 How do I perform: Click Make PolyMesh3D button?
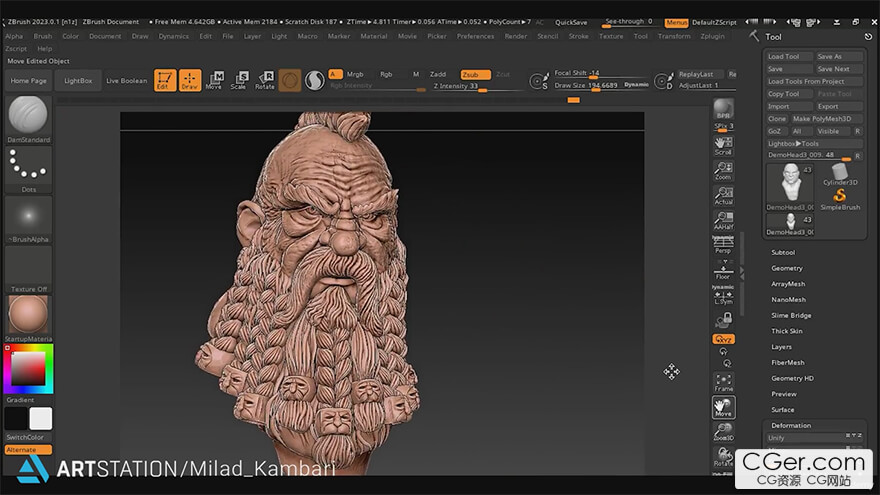(x=826, y=119)
